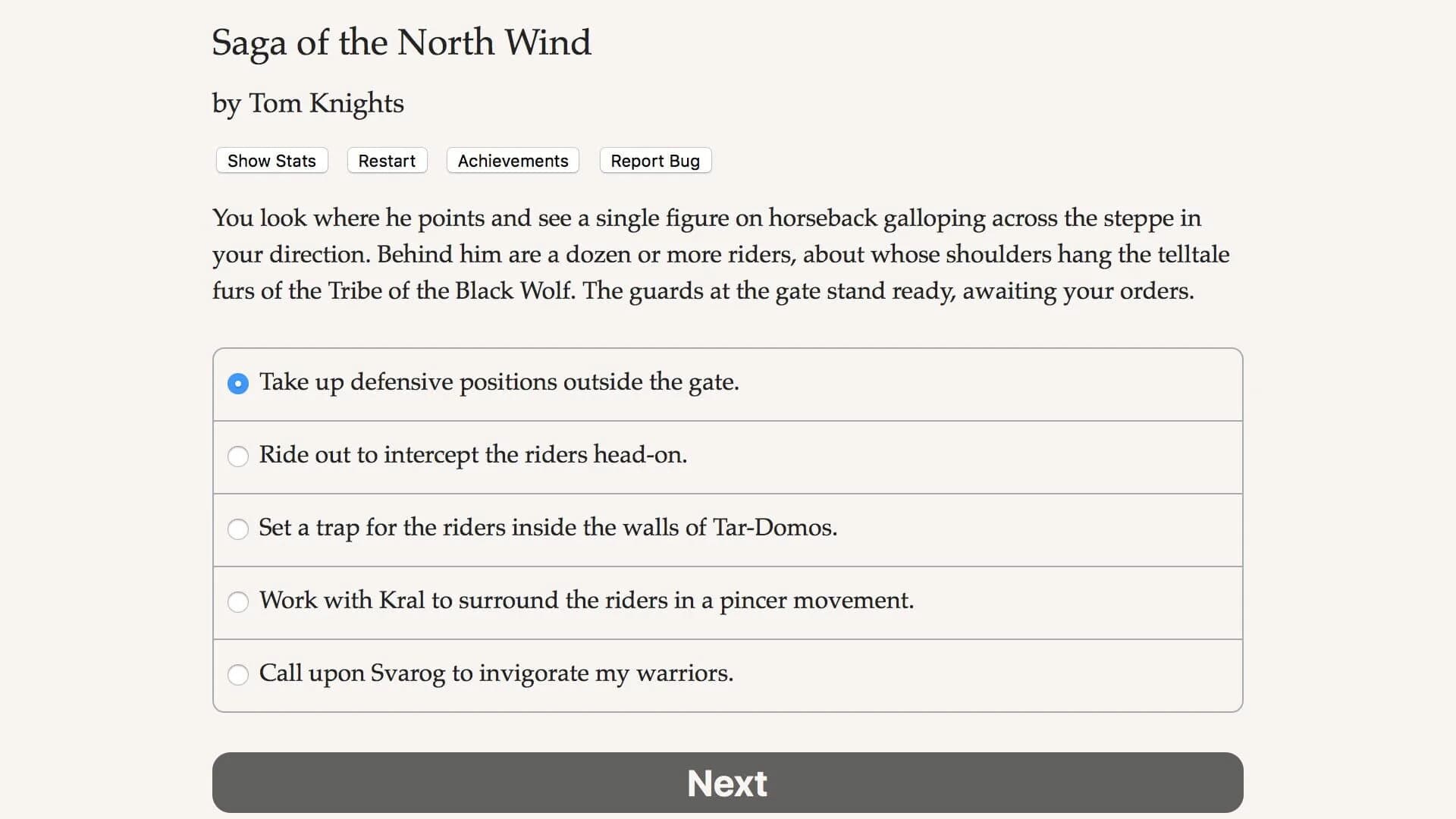Screen dimensions: 1456x819
Task: Click the intercept option's radio circle
Action: 238,457
